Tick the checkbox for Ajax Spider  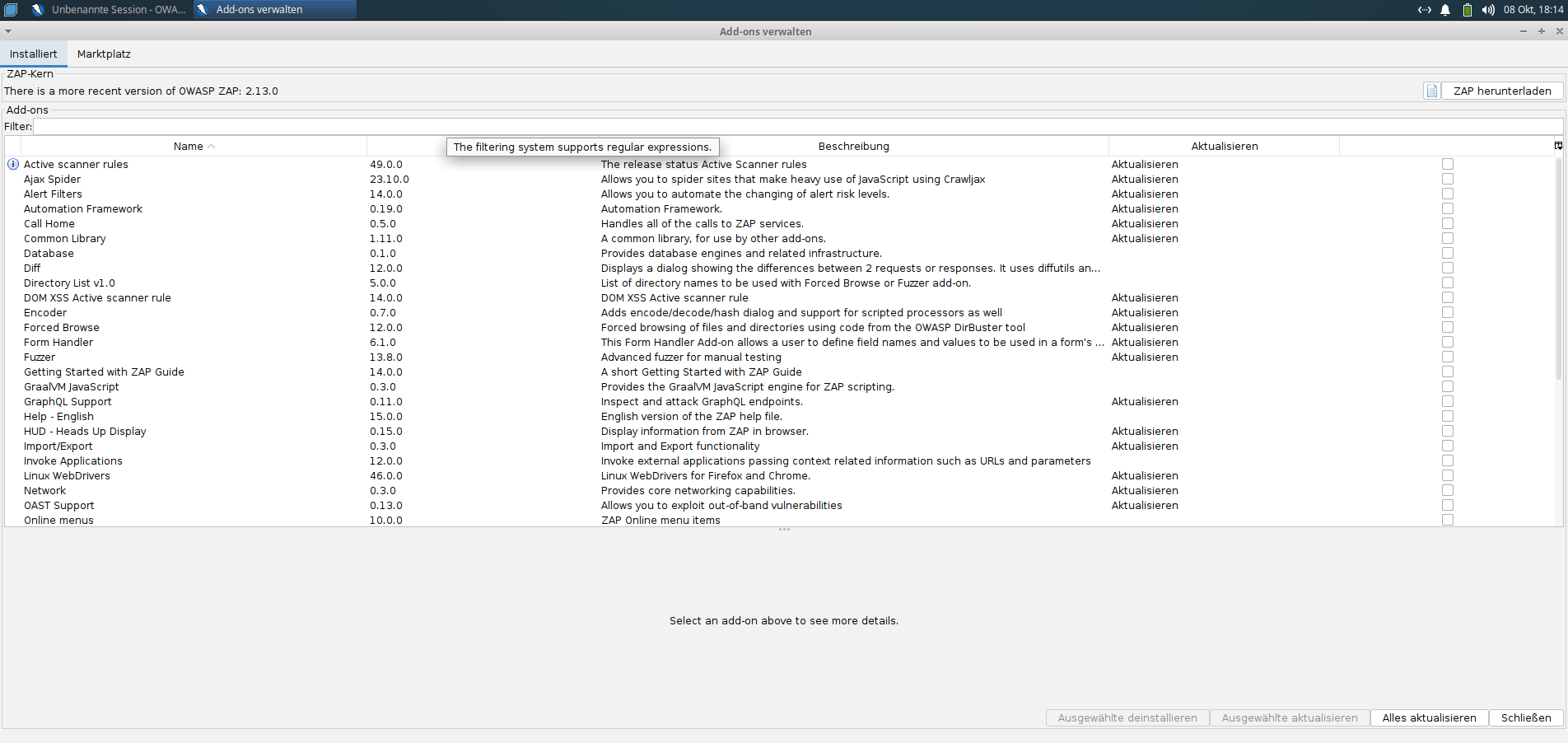[x=1448, y=180]
